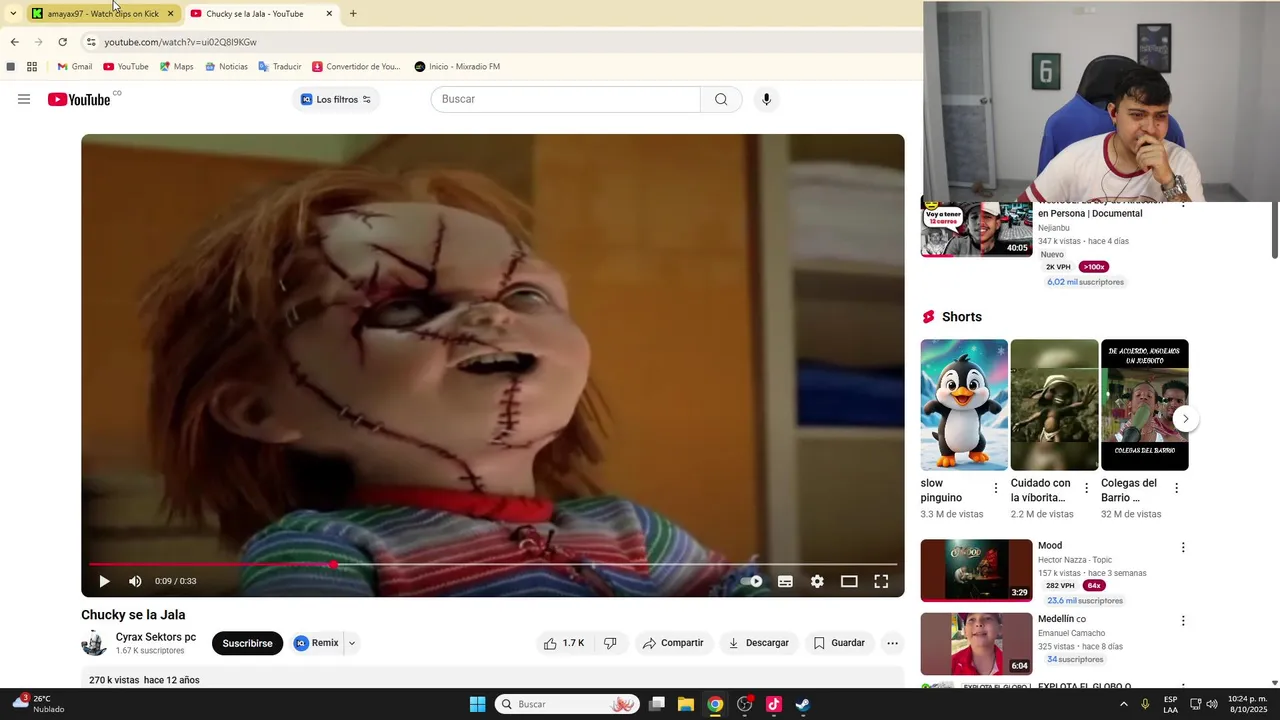
Task: Subscribe to Cyrax Sektors pc
Action: point(247,643)
